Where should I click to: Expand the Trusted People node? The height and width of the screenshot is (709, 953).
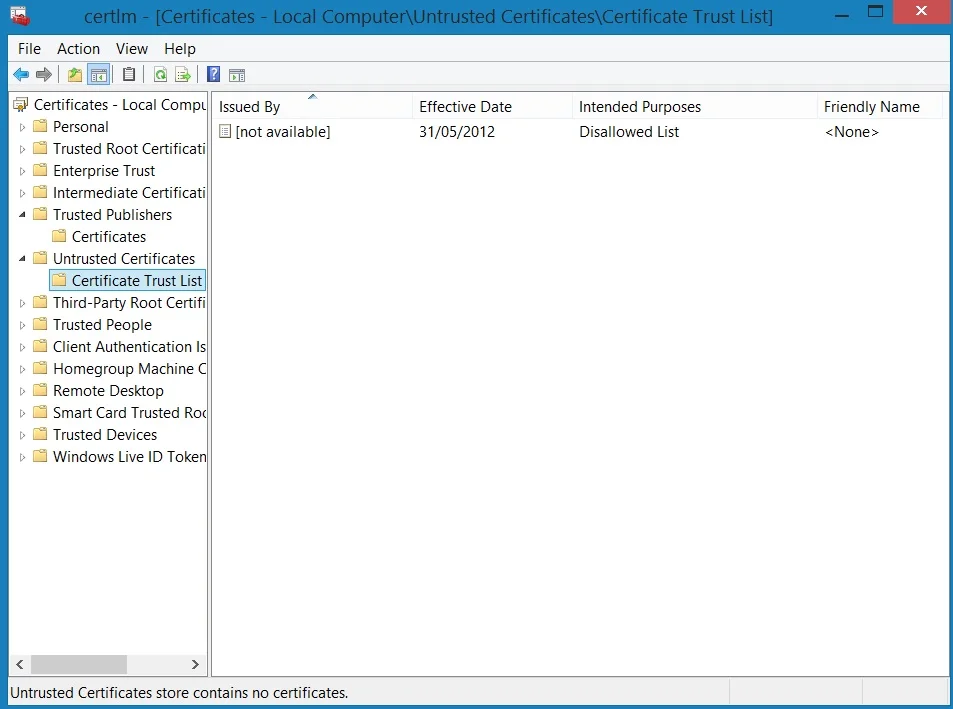pos(22,325)
